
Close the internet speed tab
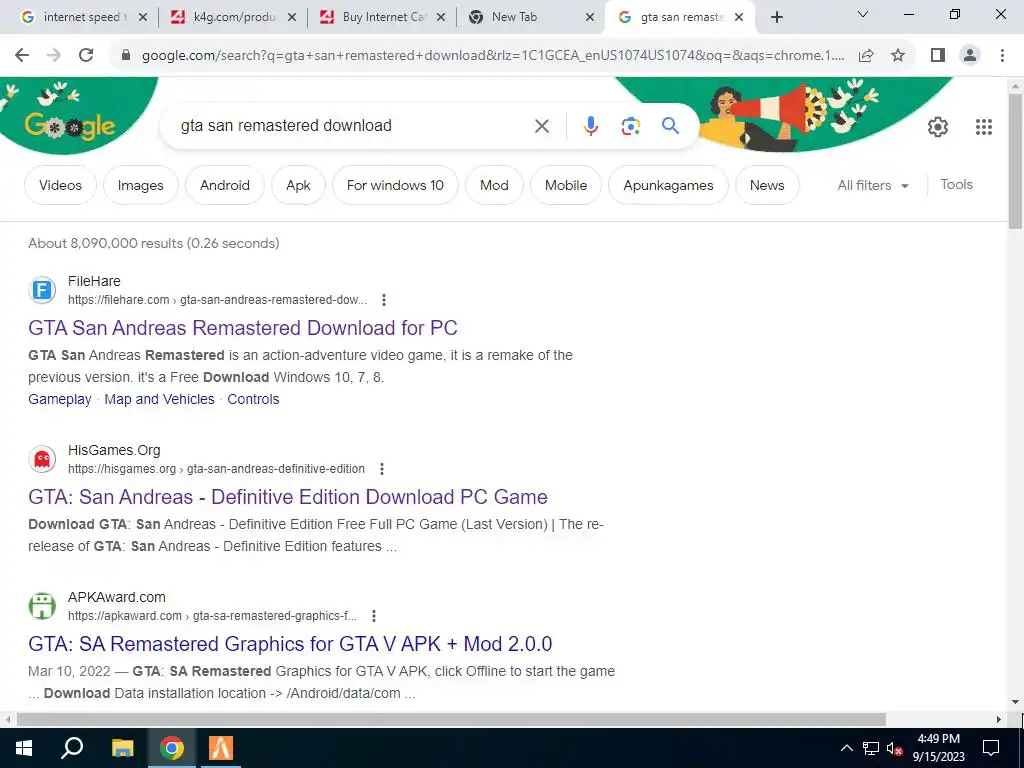click(x=143, y=18)
